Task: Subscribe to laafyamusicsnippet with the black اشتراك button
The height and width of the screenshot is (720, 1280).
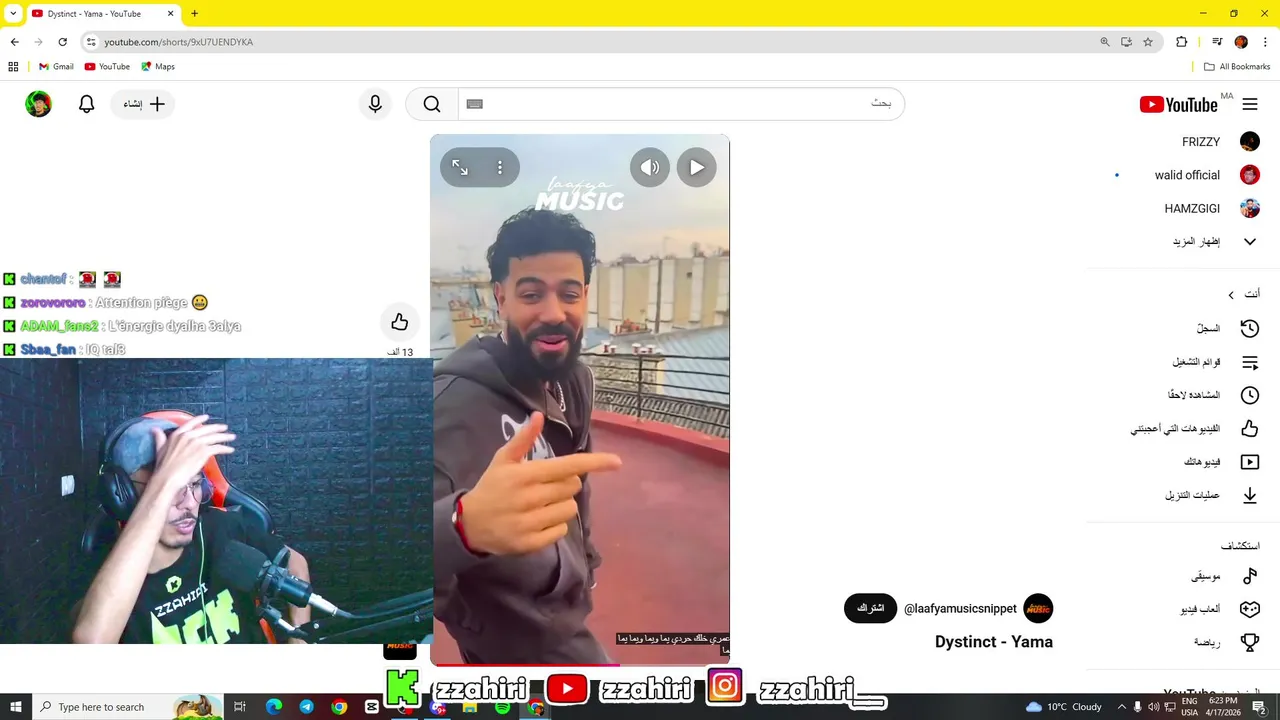Action: tap(870, 608)
